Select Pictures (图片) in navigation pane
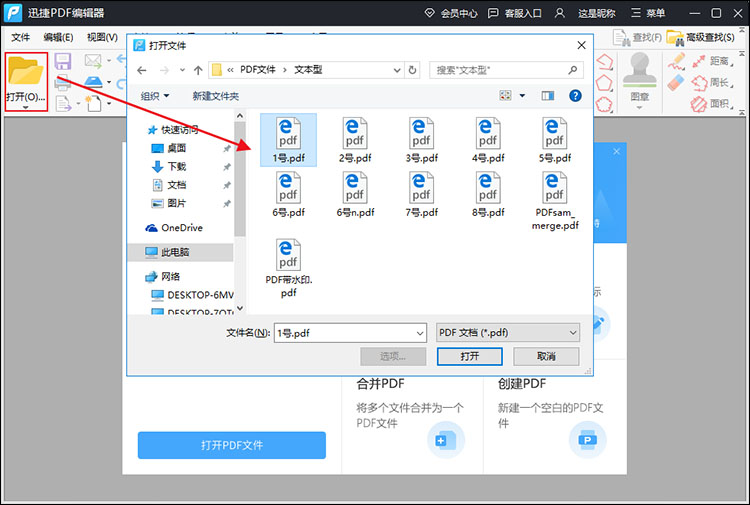The height and width of the screenshot is (505, 750). click(x=168, y=203)
